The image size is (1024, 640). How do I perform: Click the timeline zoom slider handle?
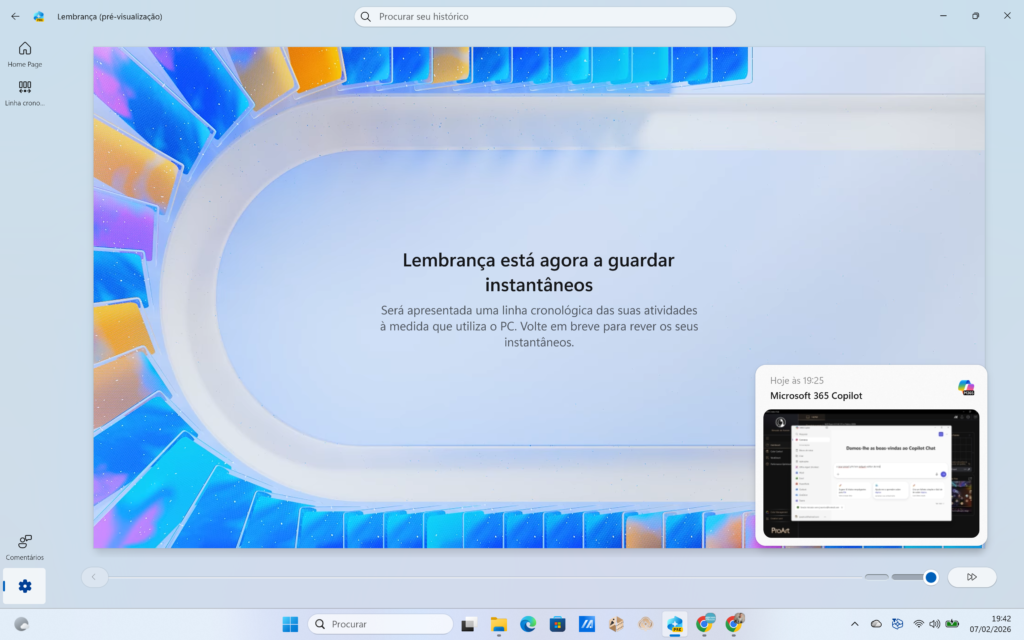click(x=930, y=577)
